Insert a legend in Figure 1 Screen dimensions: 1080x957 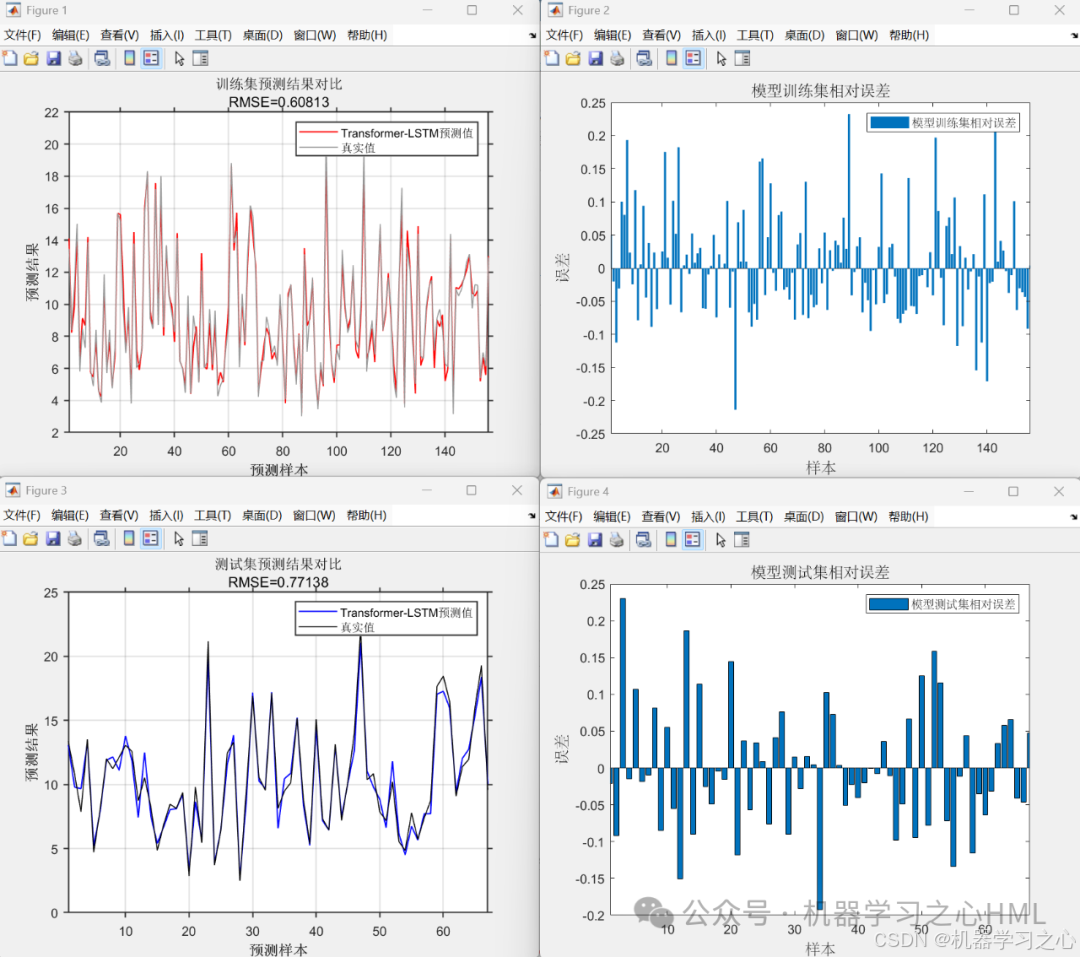click(x=151, y=57)
